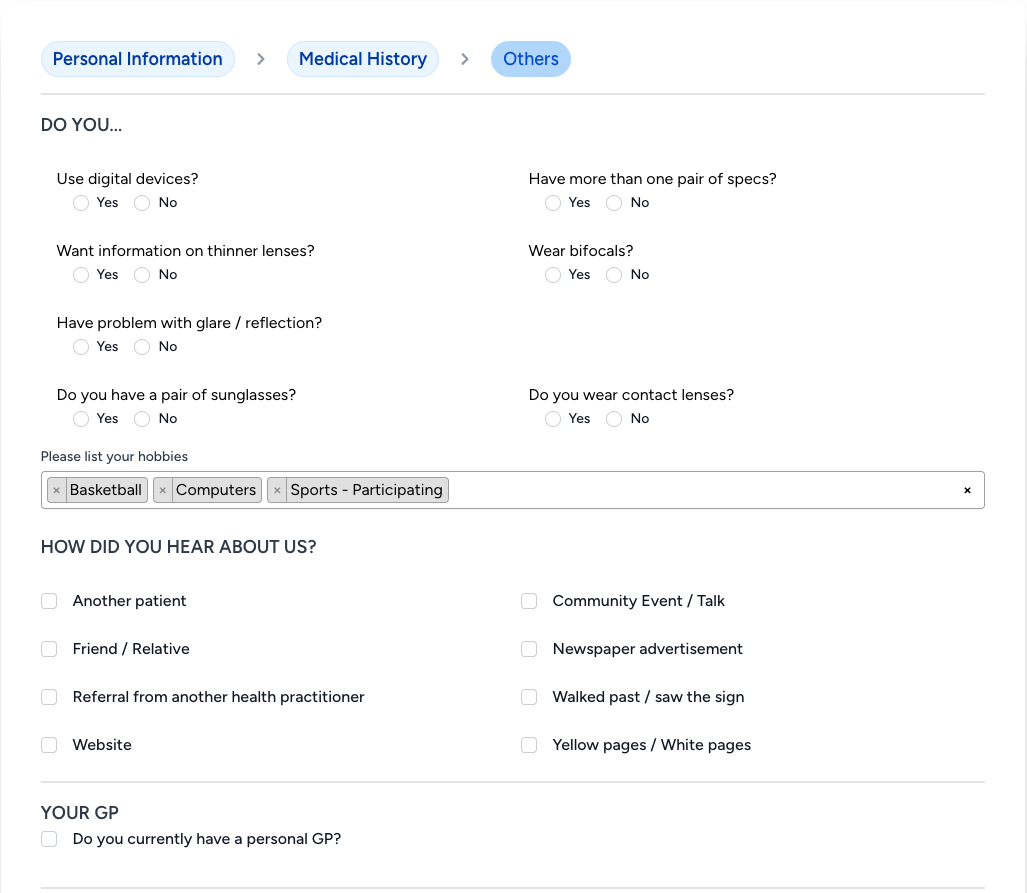Click the chevron after Personal Information
1027x893 pixels.
point(260,59)
